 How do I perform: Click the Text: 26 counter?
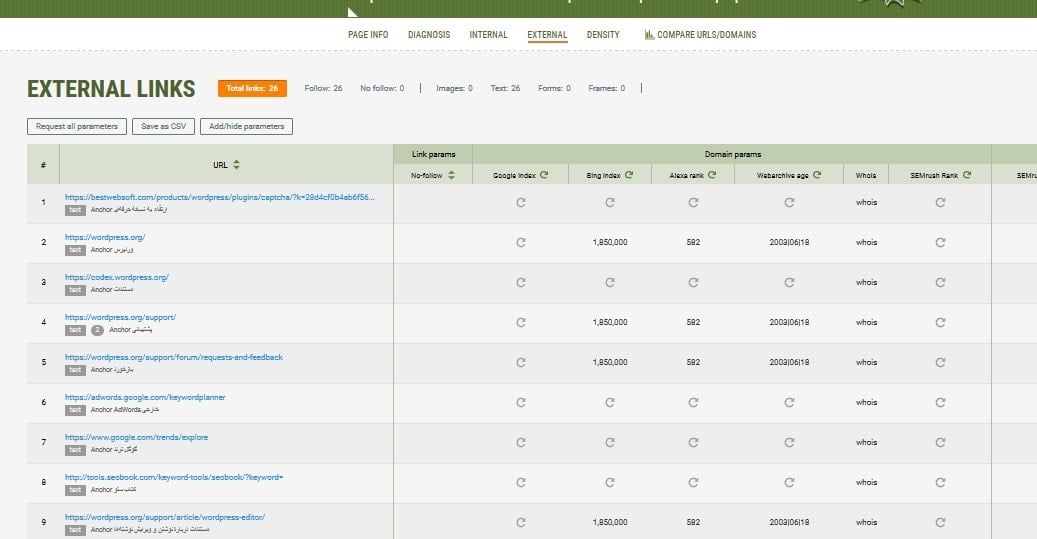[505, 88]
